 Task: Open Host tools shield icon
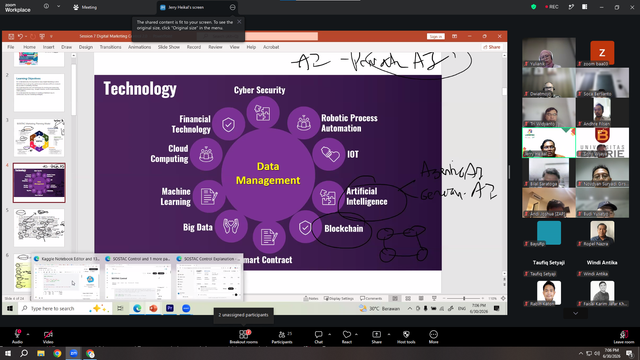406,336
